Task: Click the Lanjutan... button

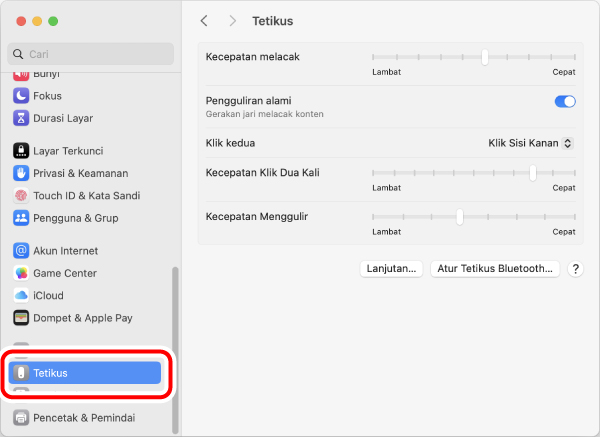Action: click(391, 269)
